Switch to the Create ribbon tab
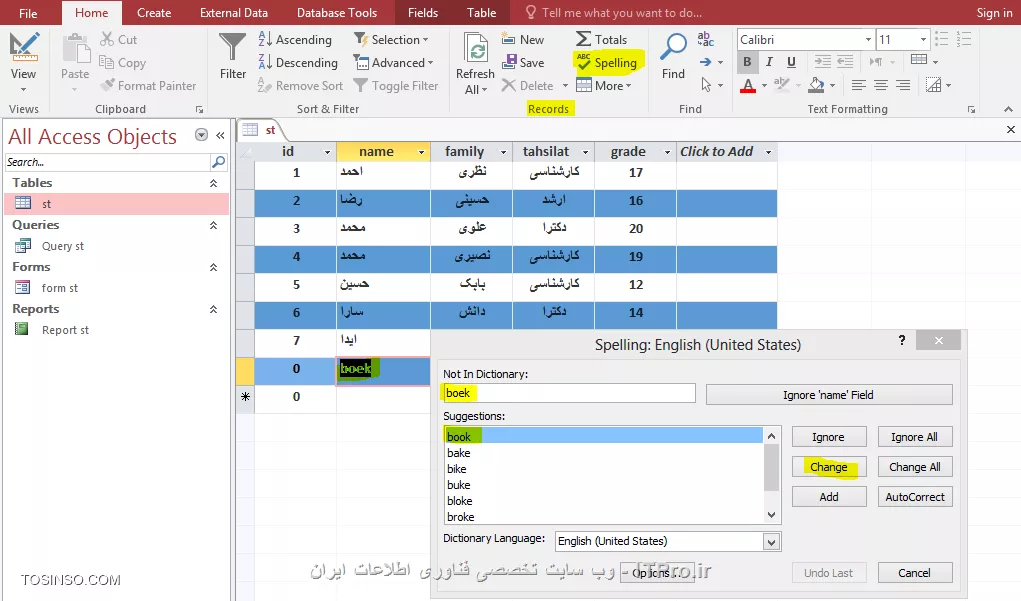1021x601 pixels. [x=154, y=12]
